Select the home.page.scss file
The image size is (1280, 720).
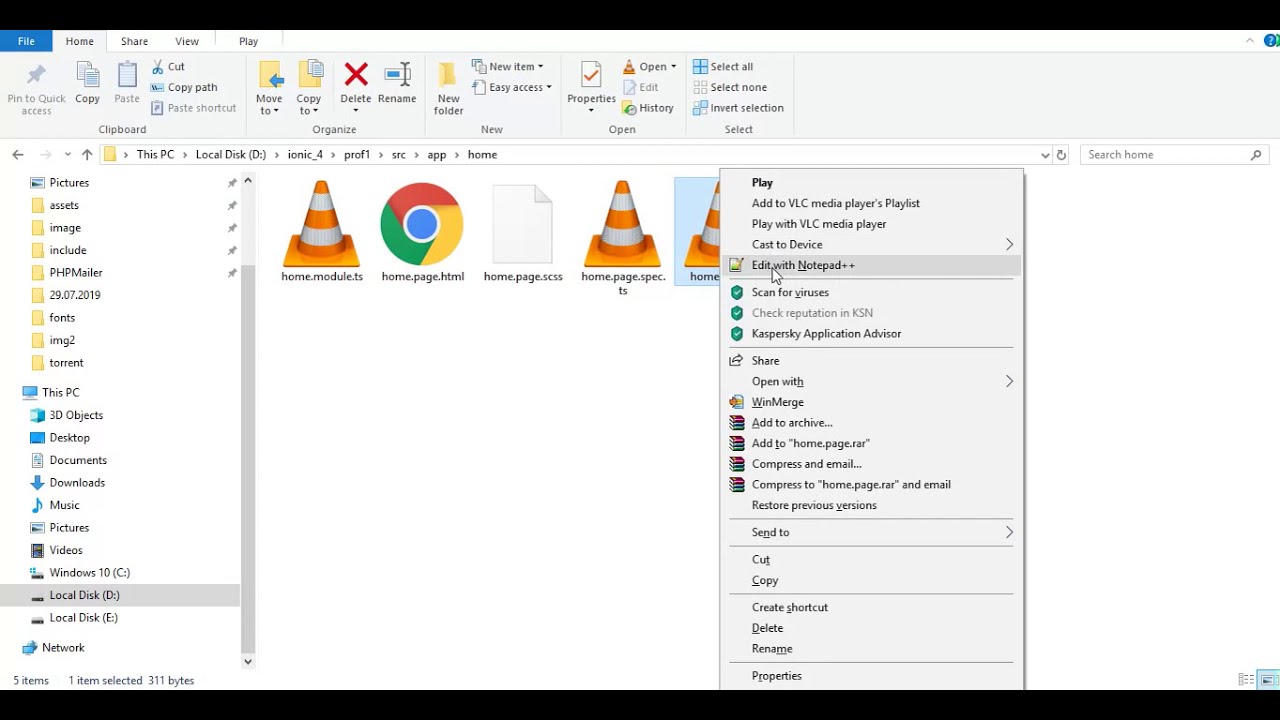pos(523,232)
